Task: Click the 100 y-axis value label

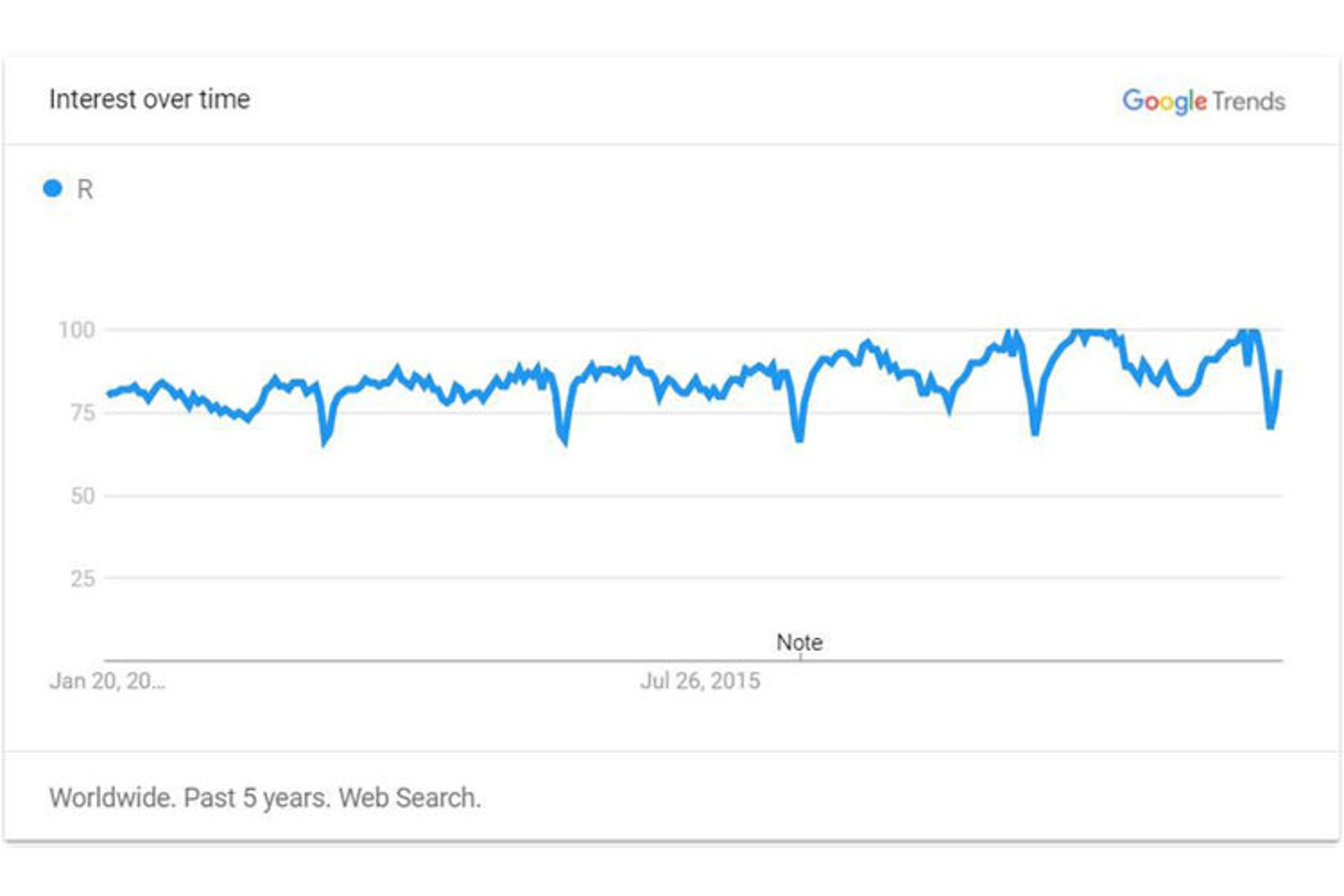Action: [x=76, y=330]
